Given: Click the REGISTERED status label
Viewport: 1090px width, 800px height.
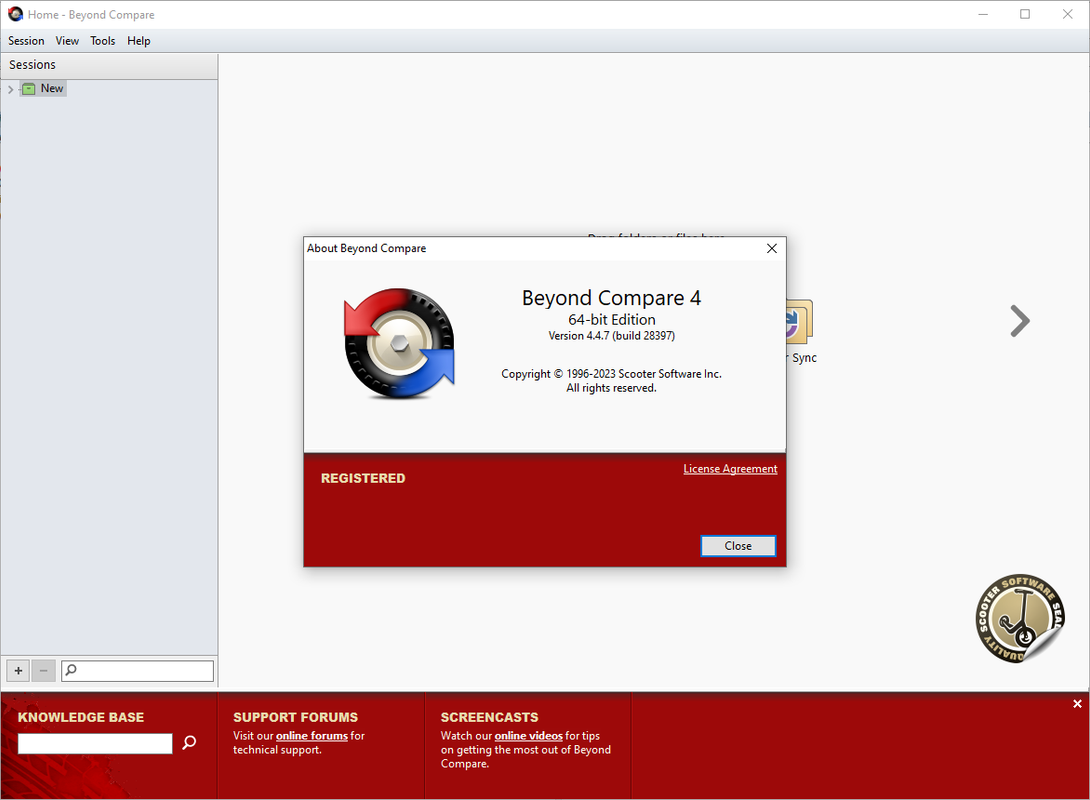Looking at the screenshot, I should pos(363,478).
